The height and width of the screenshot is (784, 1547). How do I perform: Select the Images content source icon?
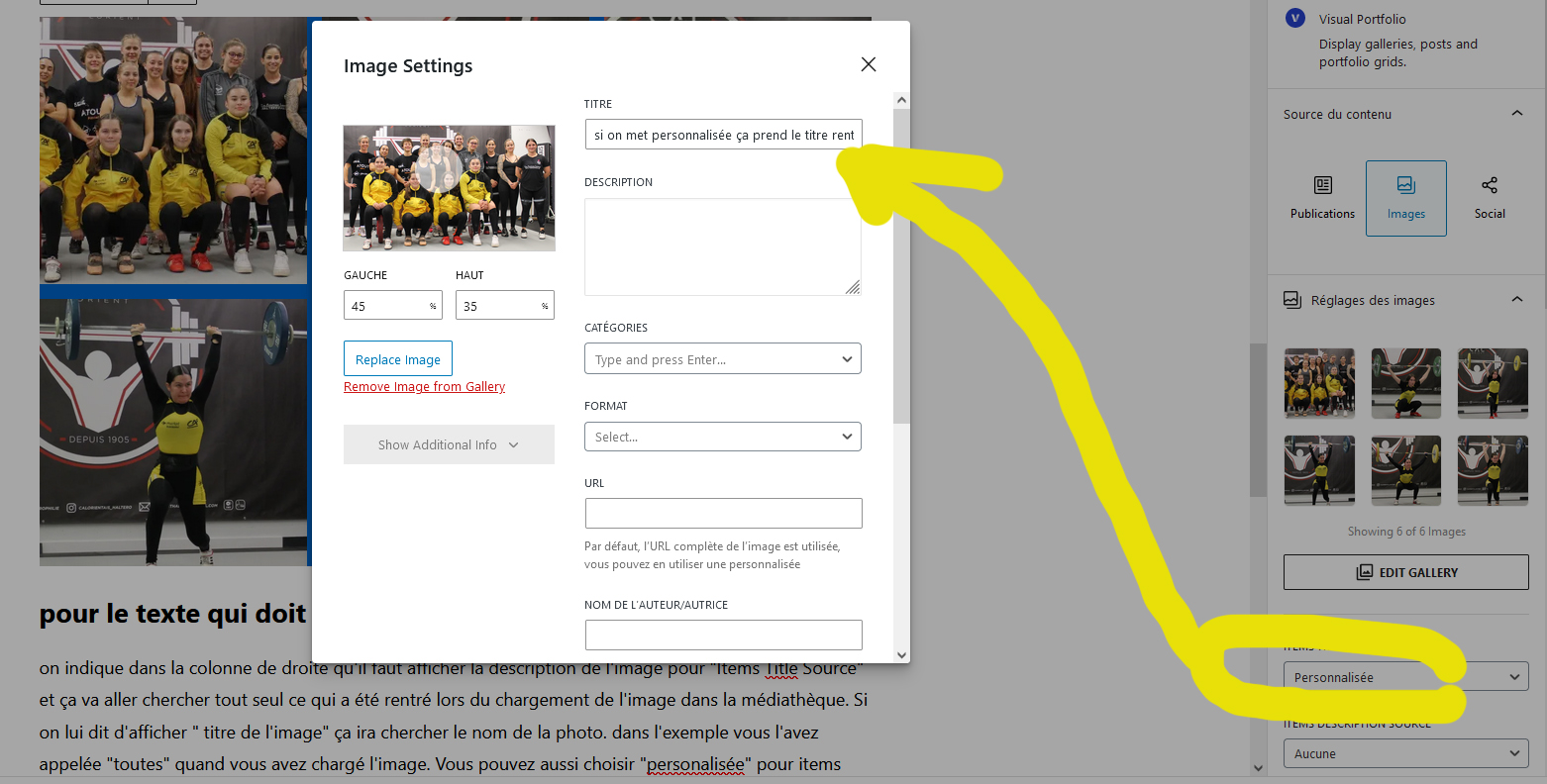click(x=1405, y=186)
